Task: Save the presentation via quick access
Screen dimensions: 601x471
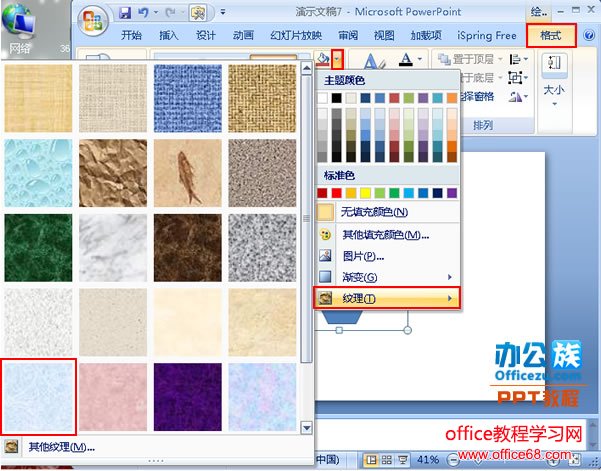Action: coord(125,13)
